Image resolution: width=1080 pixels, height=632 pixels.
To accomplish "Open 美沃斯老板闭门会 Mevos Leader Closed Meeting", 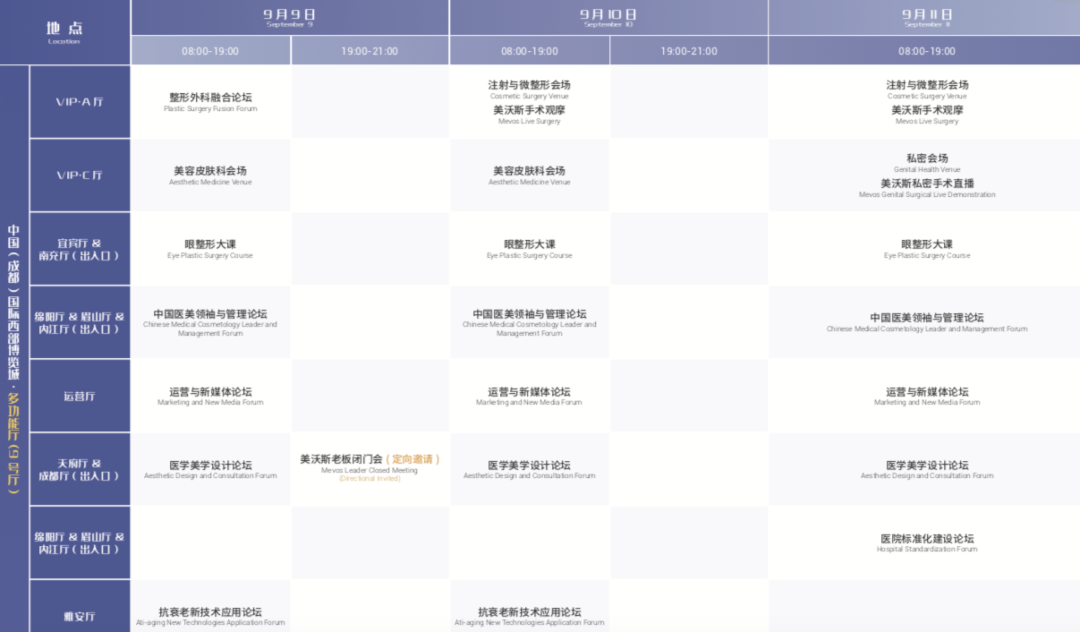I will tap(370, 468).
